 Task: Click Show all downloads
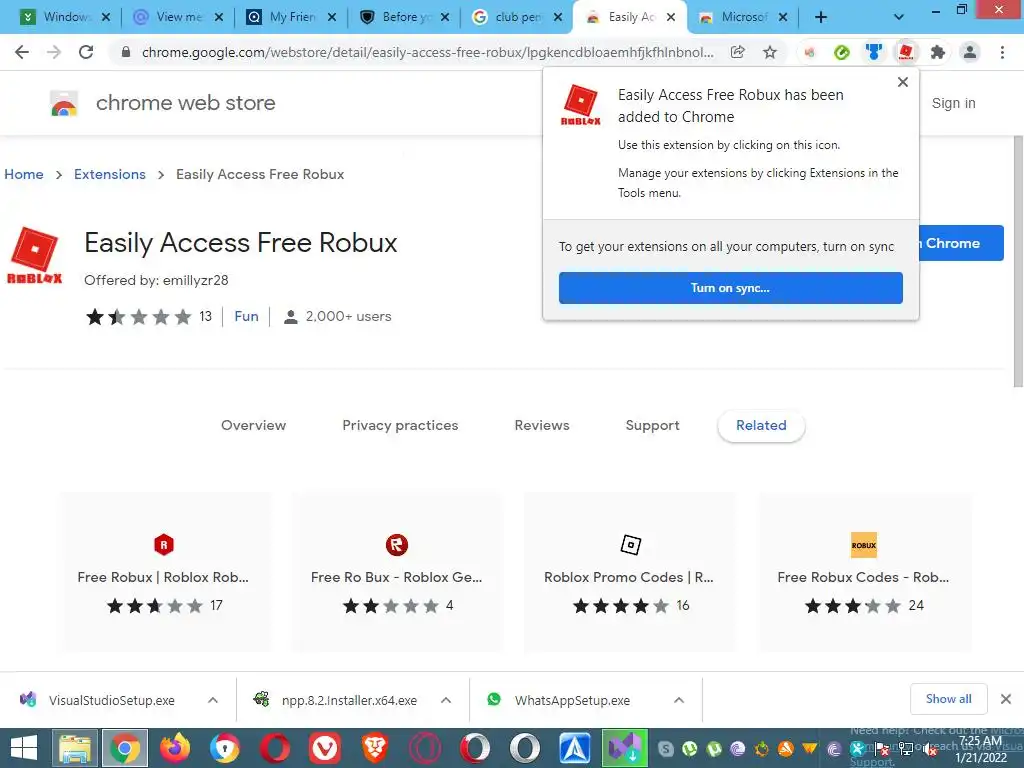(x=948, y=699)
